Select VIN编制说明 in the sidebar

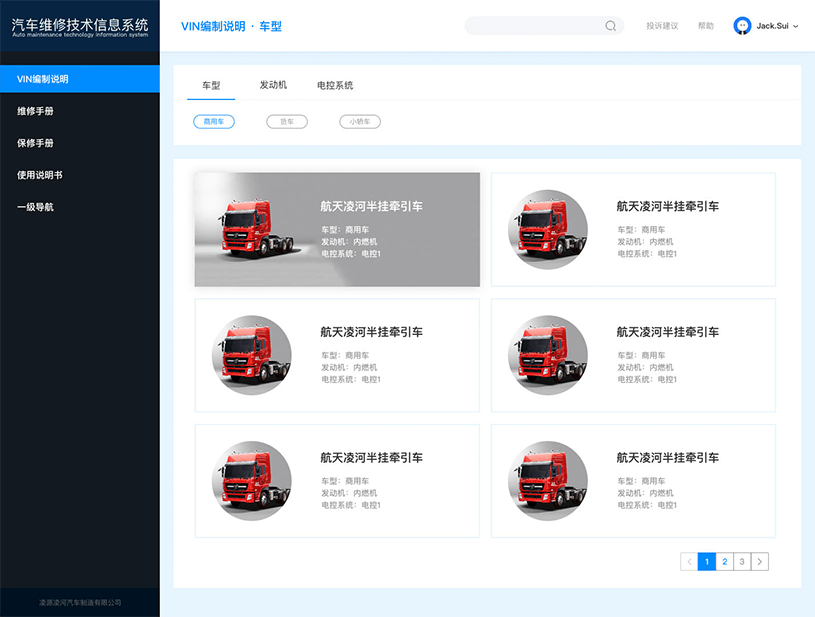coord(80,79)
